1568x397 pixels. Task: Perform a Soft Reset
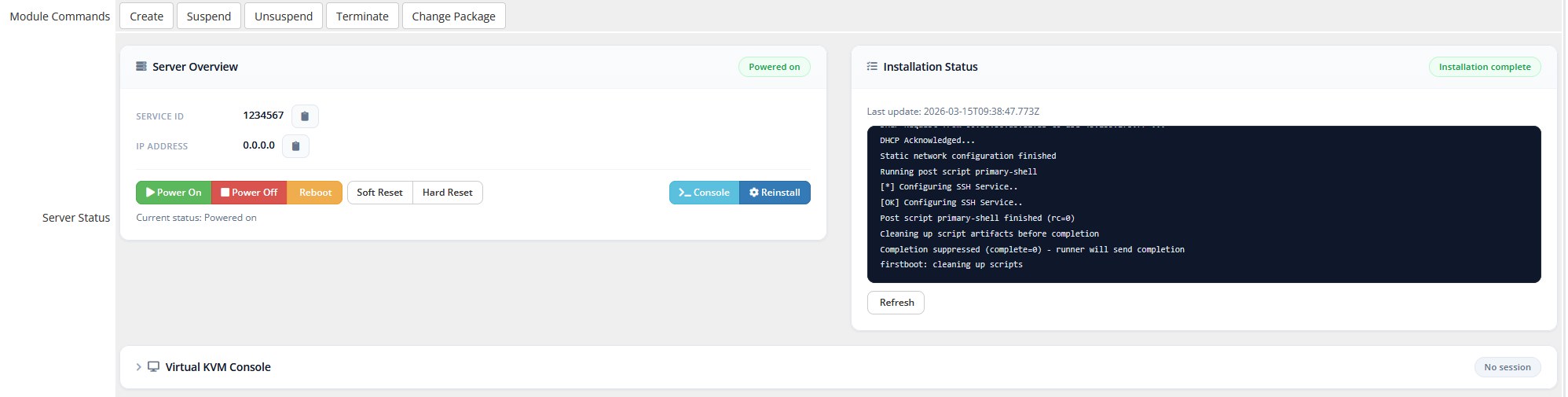pos(379,193)
